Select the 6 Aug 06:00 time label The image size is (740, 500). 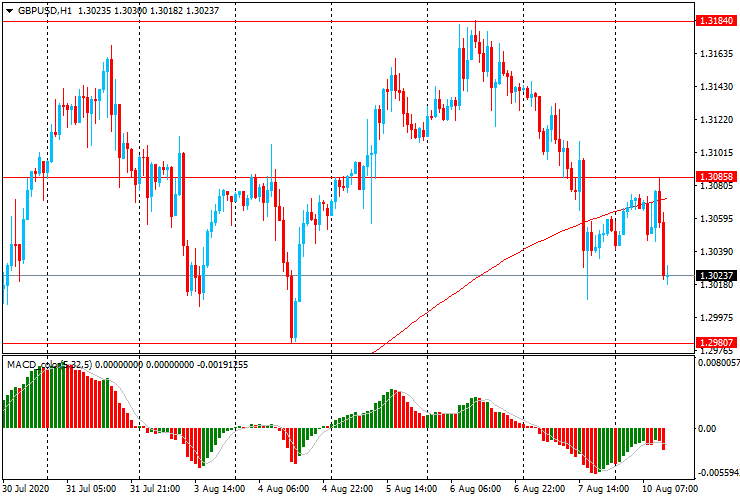[475, 488]
